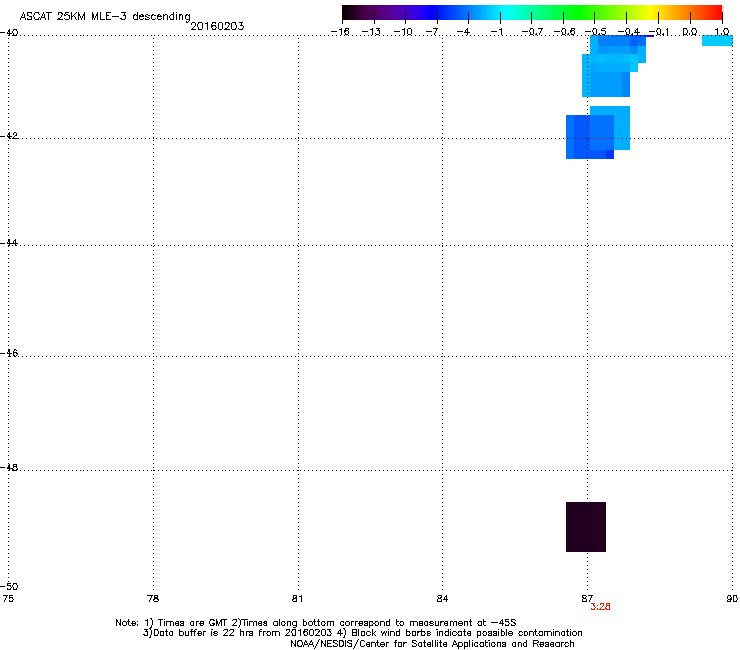Click the longitude axis label 75
Screen dimensions: 740x650
tap(8, 599)
